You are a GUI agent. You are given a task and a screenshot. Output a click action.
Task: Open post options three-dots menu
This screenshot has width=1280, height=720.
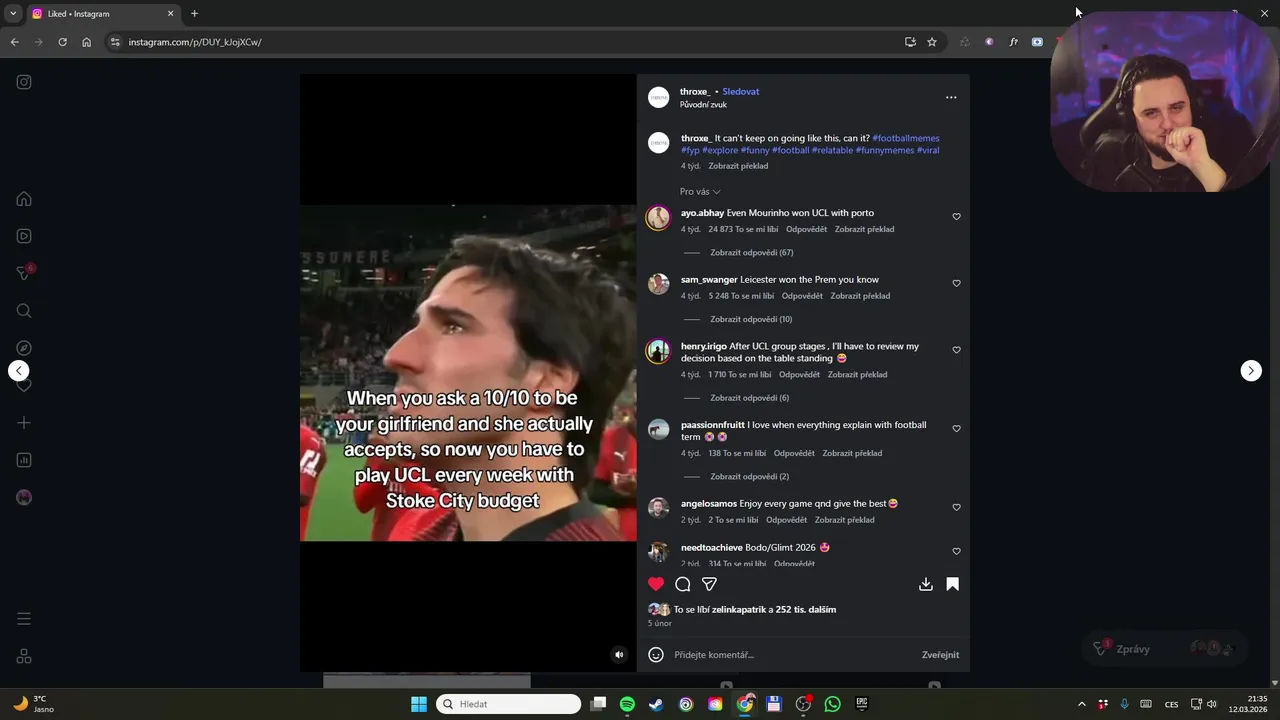[x=951, y=97]
